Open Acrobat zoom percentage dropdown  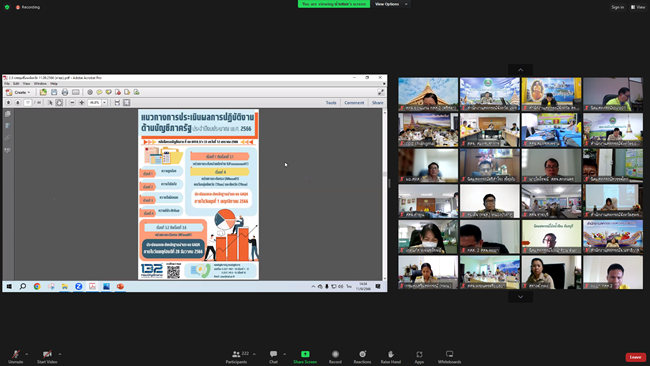click(104, 102)
